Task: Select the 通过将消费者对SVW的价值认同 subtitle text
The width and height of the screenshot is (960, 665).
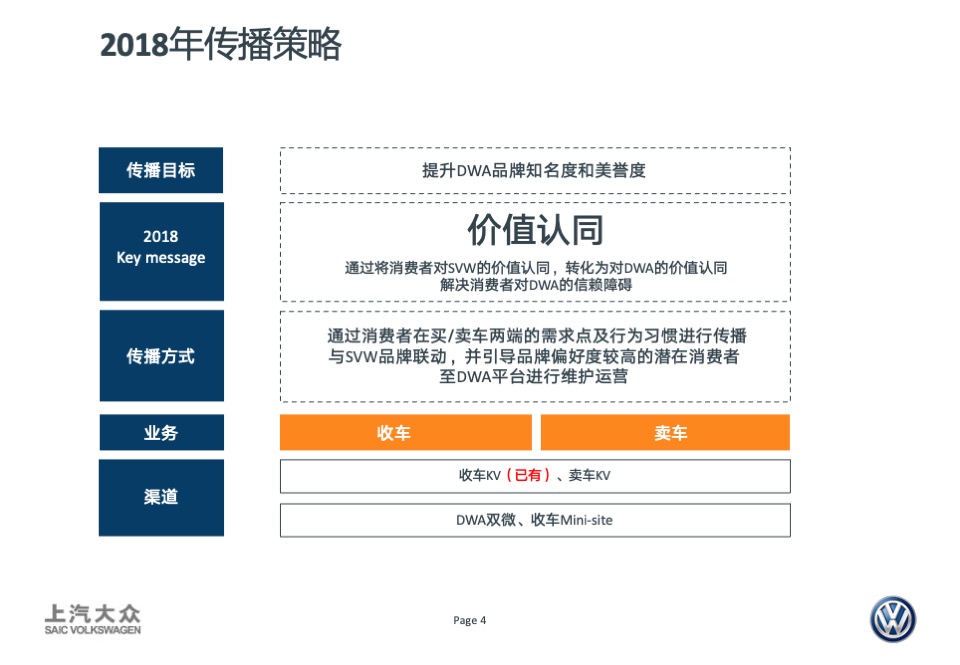Action: (535, 266)
